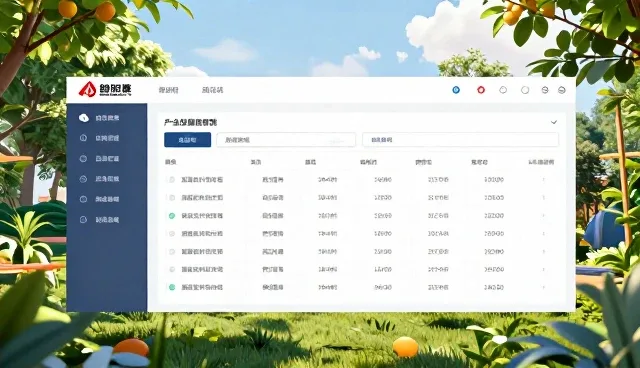This screenshot has width=640, height=368.
Task: Click the action icon ending the last table row
Action: [x=543, y=287]
